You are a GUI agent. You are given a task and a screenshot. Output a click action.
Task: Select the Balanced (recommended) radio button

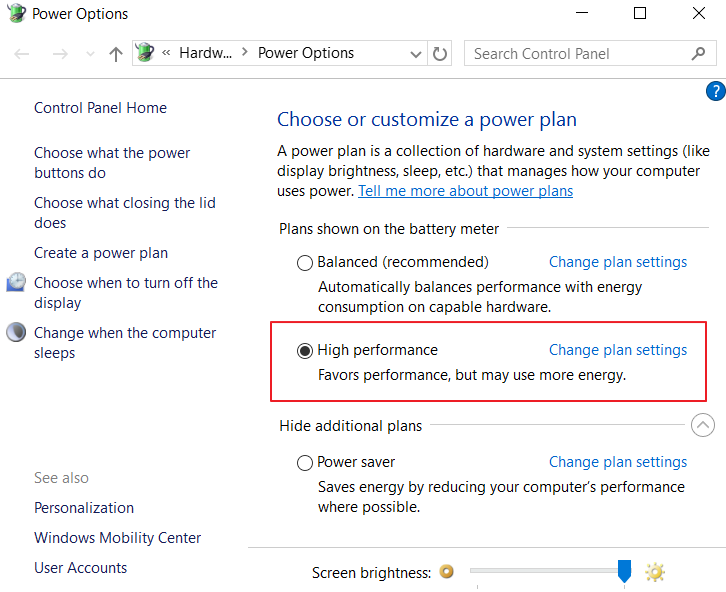coord(305,262)
